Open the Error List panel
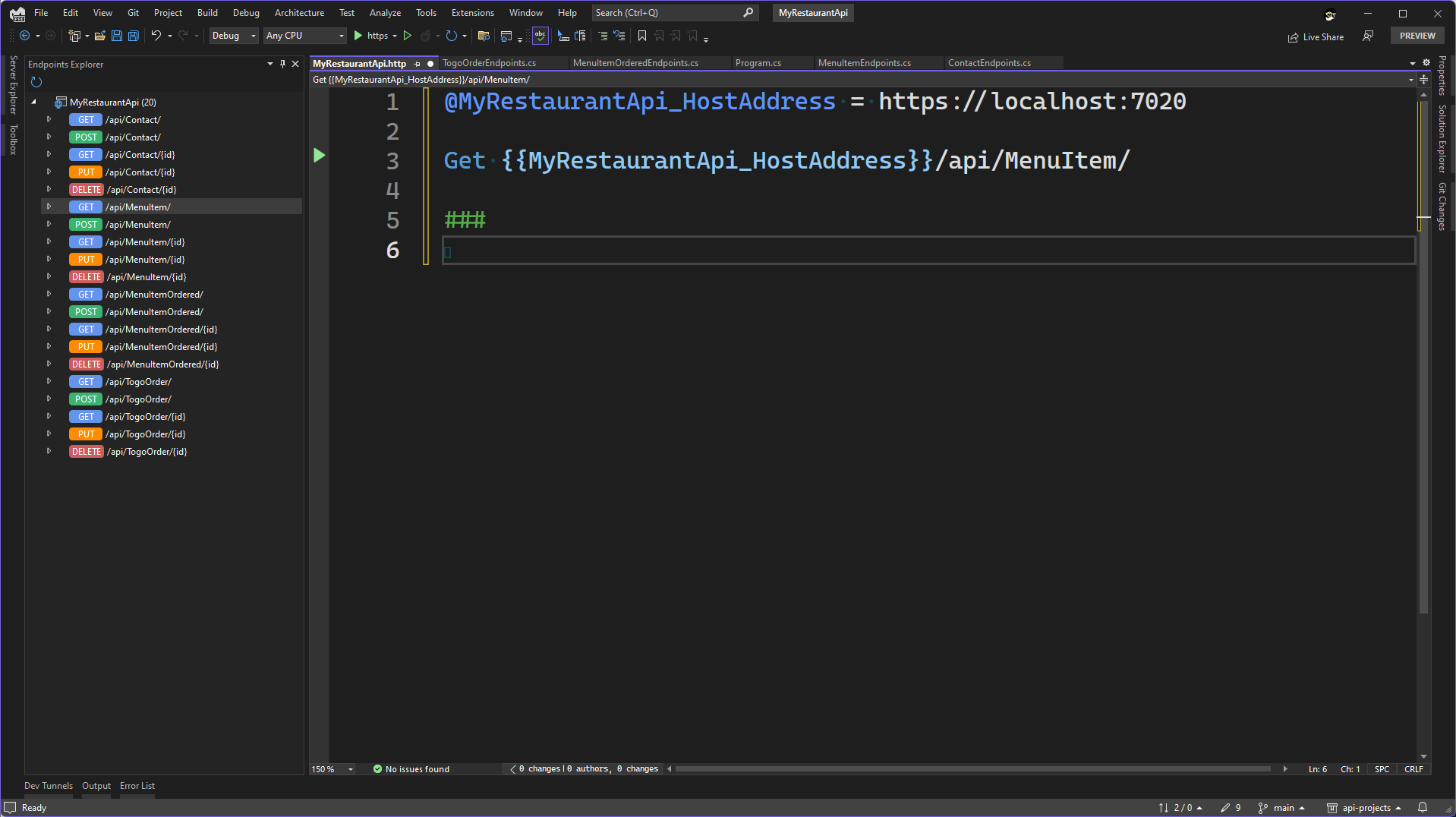 (x=137, y=786)
